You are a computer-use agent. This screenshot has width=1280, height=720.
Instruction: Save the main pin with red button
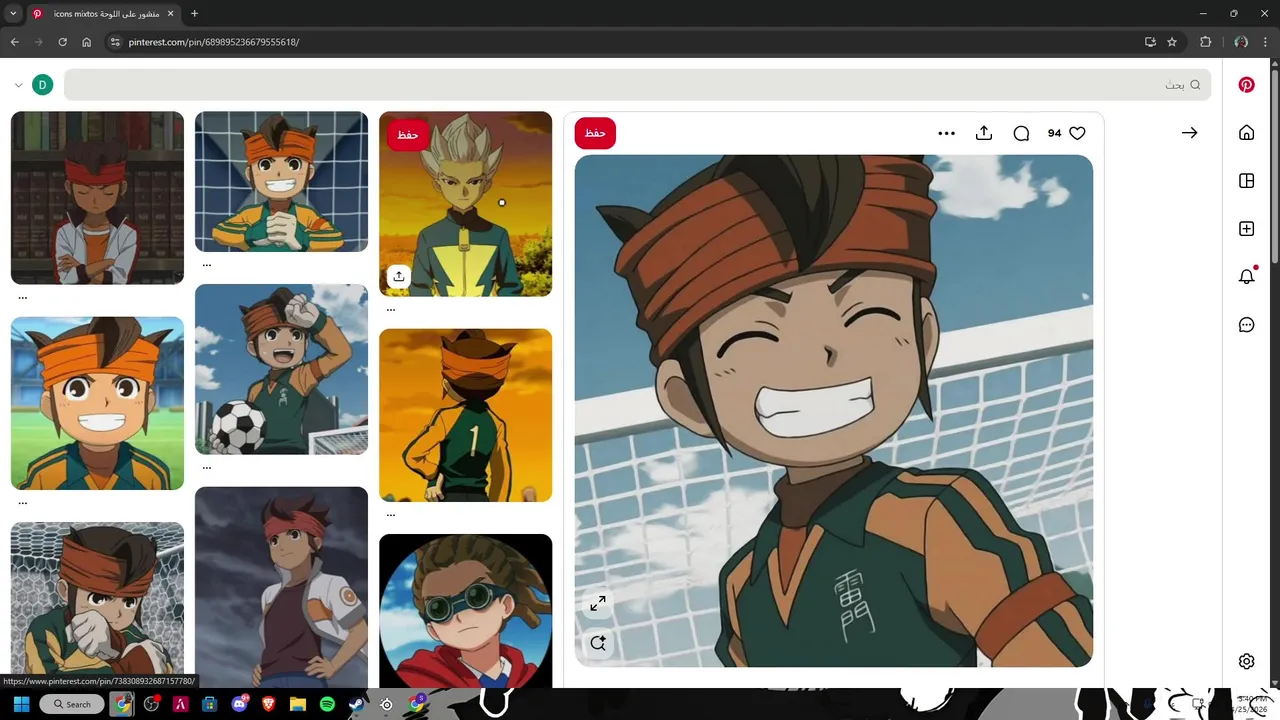595,133
